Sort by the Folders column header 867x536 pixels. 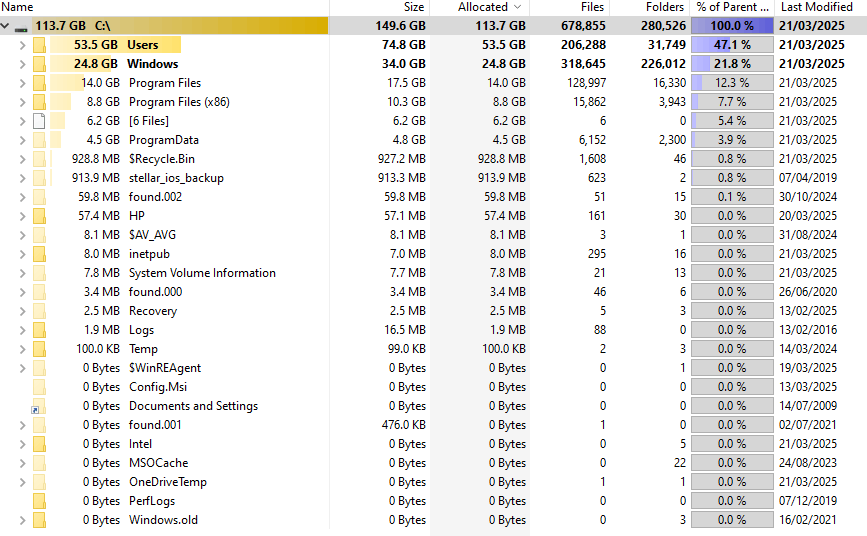click(x=649, y=7)
